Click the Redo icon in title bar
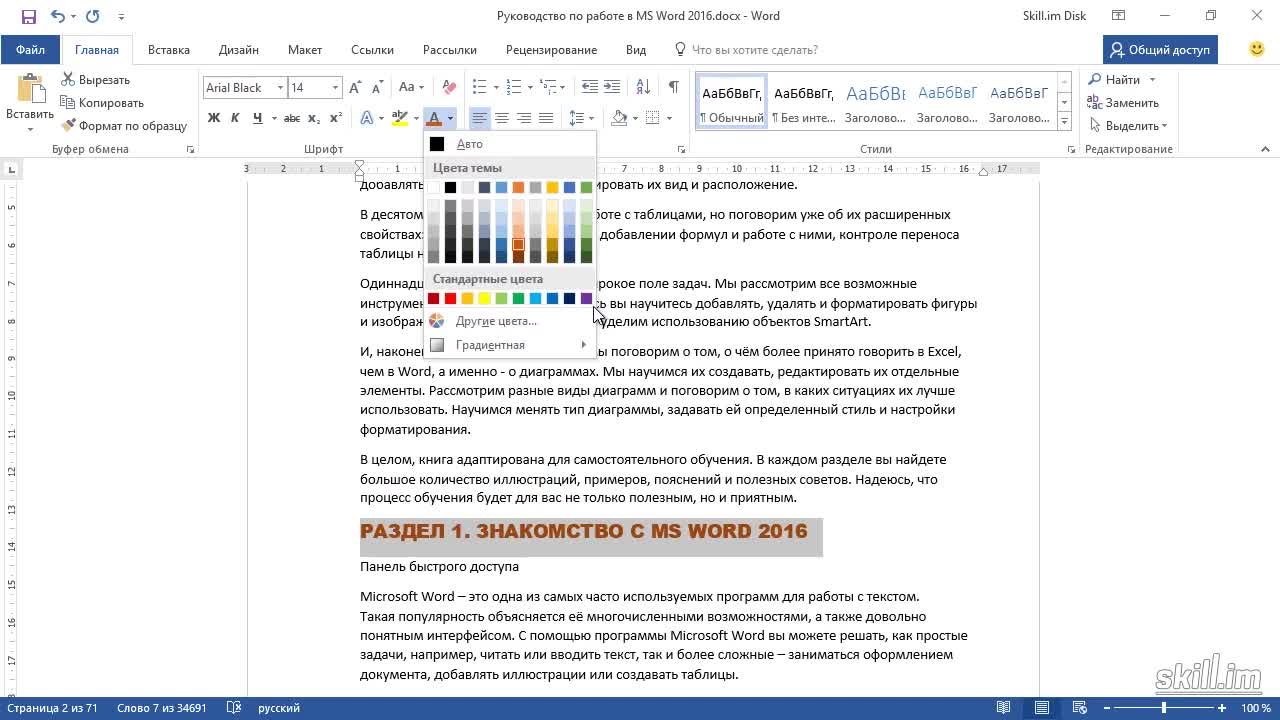The height and width of the screenshot is (720, 1280). coord(93,16)
